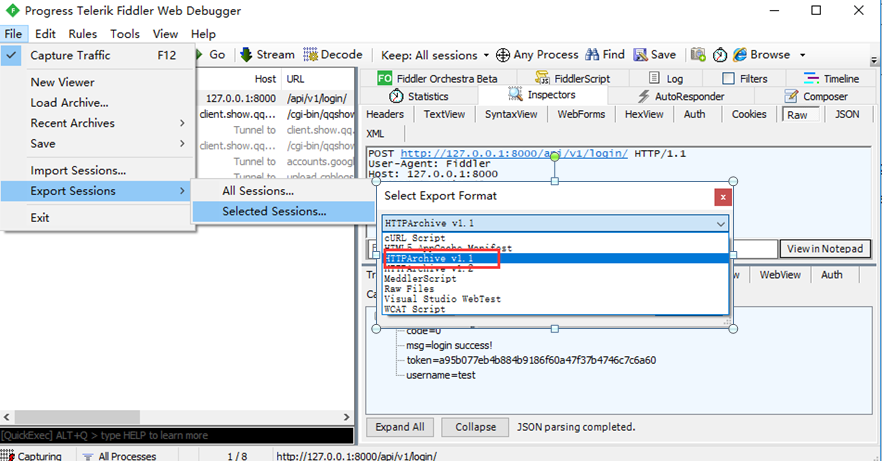
Task: Expand the Export Sessions submenu
Action: click(x=98, y=191)
